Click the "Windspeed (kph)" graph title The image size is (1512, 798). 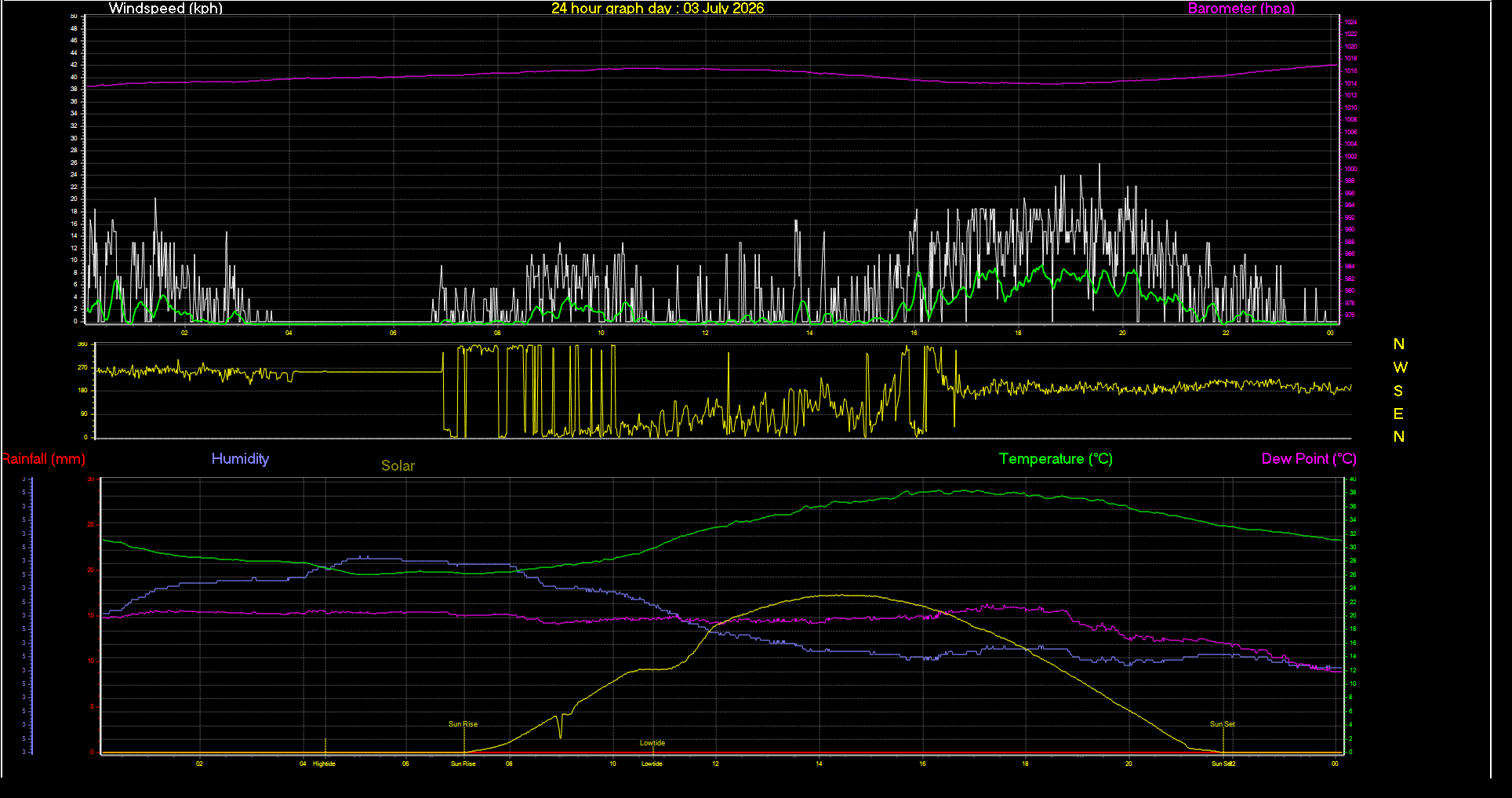tap(165, 8)
